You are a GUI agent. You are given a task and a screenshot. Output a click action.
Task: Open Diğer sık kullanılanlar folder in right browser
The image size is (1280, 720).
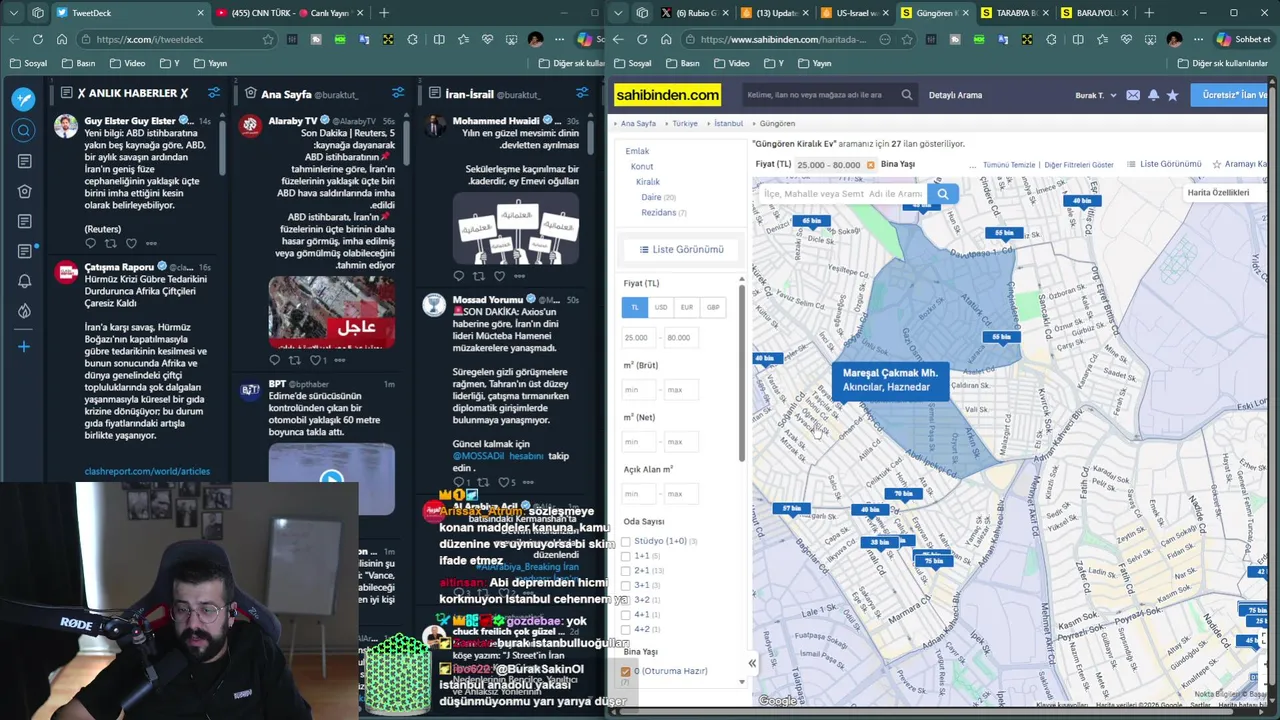point(1222,63)
